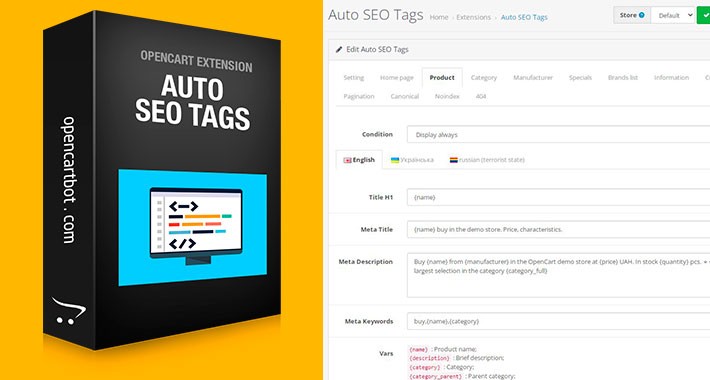Click the Meta Keywords input field
The image size is (710, 380).
(x=558, y=321)
